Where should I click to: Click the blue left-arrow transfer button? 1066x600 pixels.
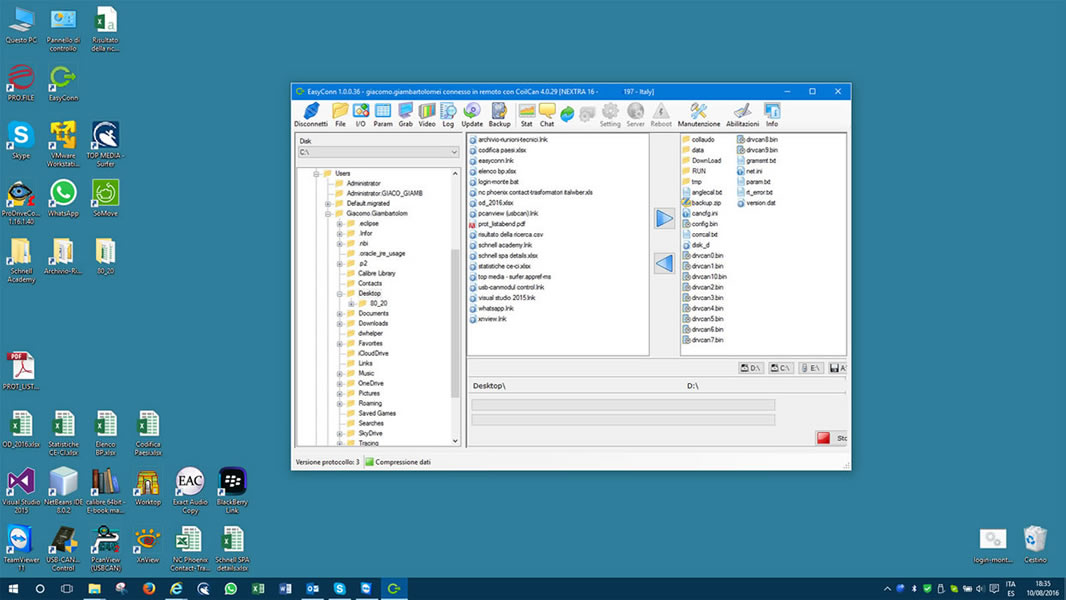(x=664, y=263)
